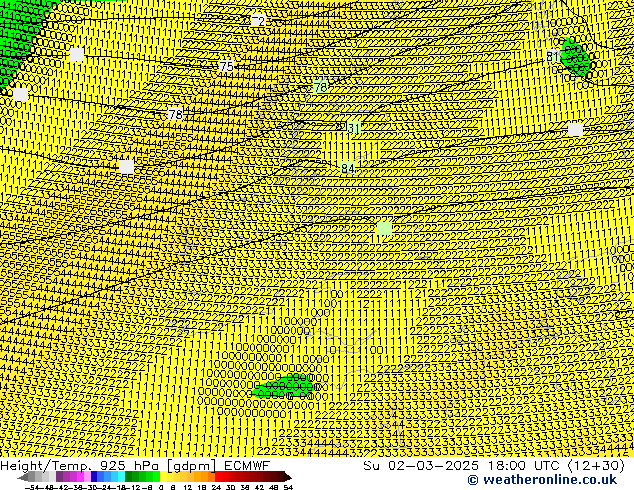Click the bright green legend swatch left of yellow
634x490 pixels.
click(156, 477)
